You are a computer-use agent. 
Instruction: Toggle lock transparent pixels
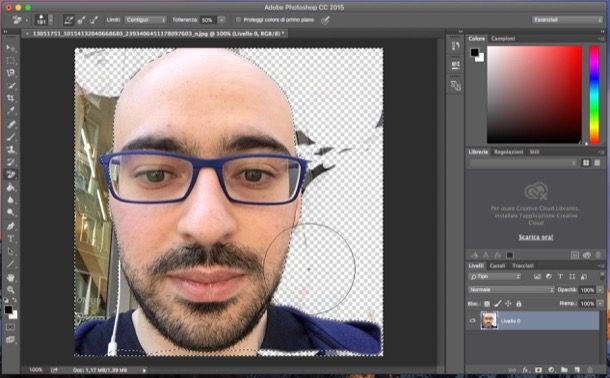pos(487,303)
